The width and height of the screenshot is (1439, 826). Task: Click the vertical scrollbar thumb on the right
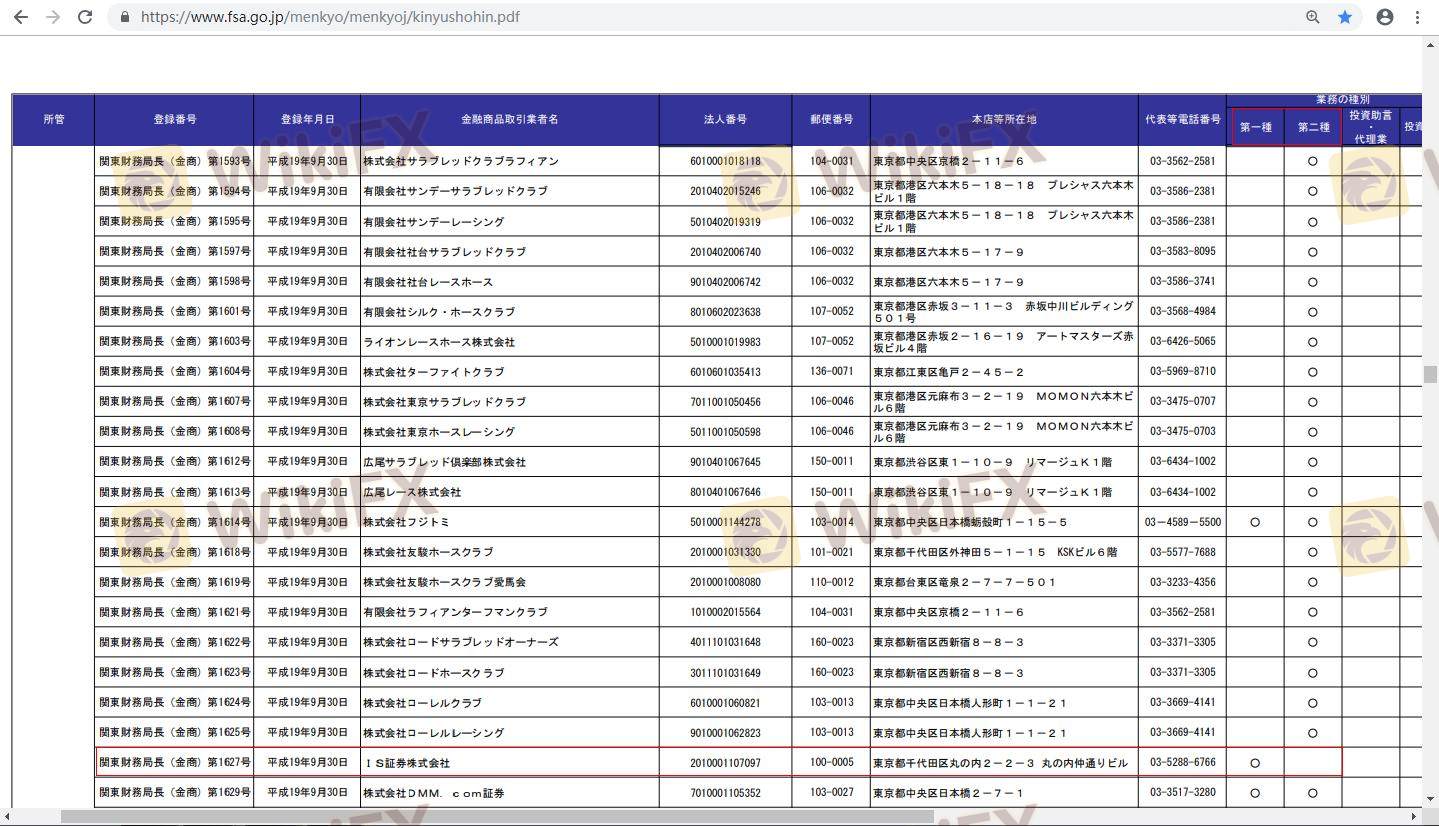[x=1430, y=374]
